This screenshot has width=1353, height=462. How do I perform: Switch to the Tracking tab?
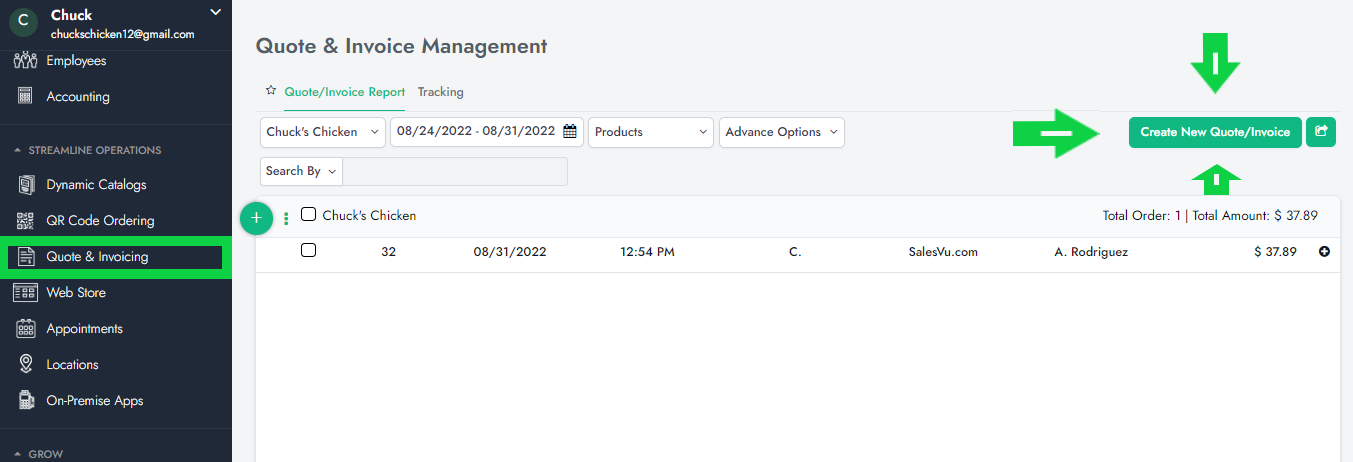[440, 92]
